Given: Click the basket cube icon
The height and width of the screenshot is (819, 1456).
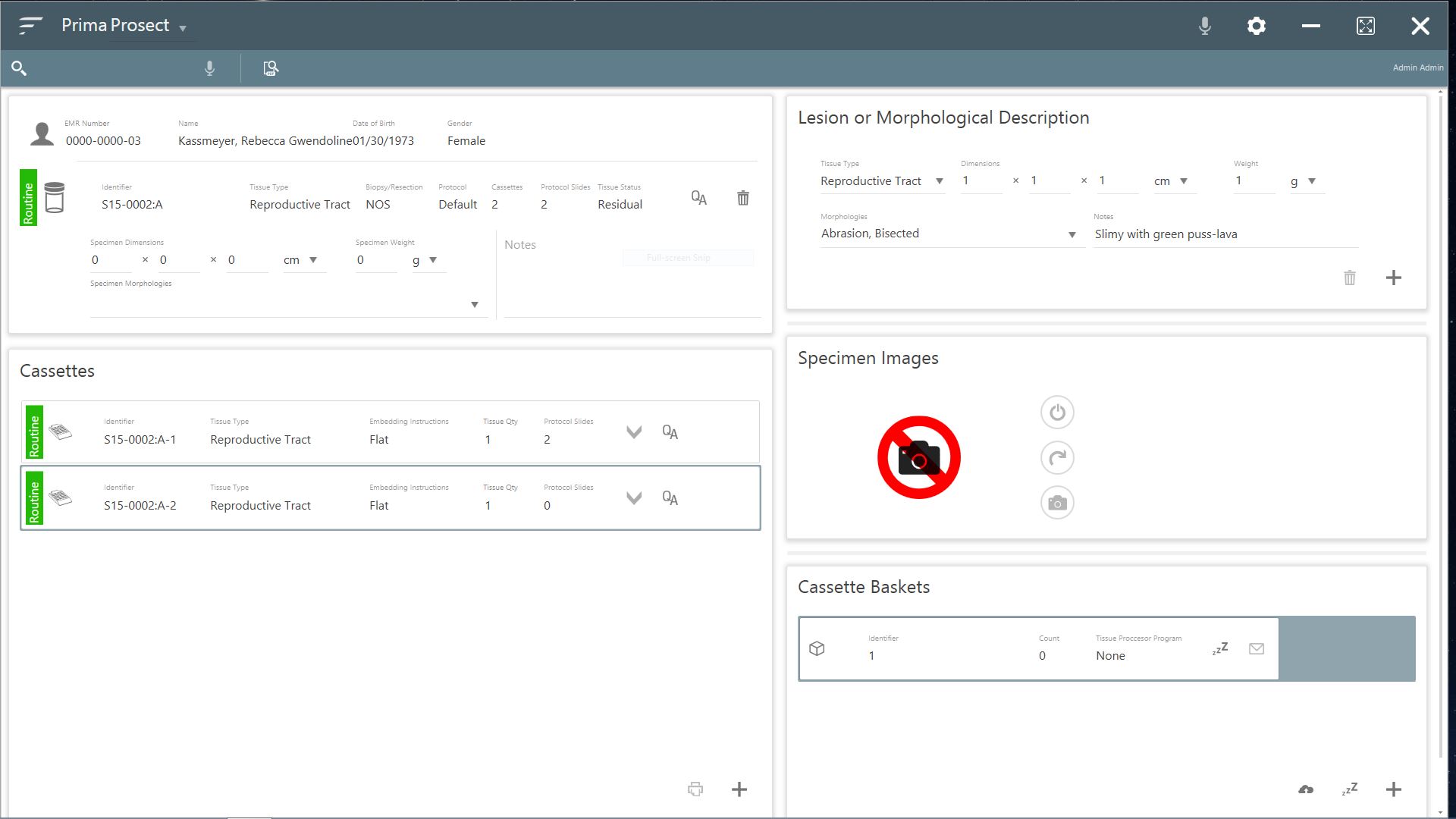Looking at the screenshot, I should point(817,648).
